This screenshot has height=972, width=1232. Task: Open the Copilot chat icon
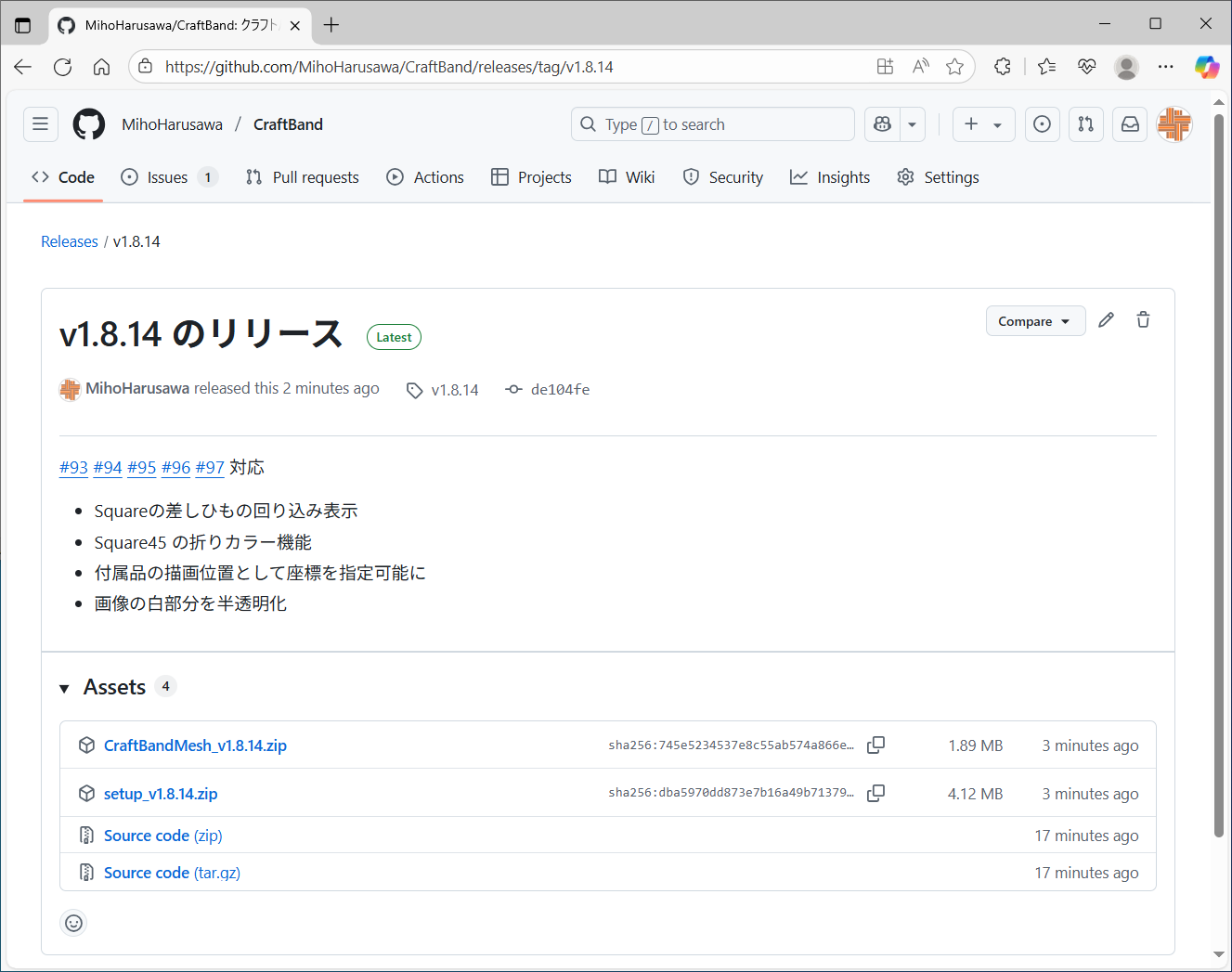click(x=883, y=123)
